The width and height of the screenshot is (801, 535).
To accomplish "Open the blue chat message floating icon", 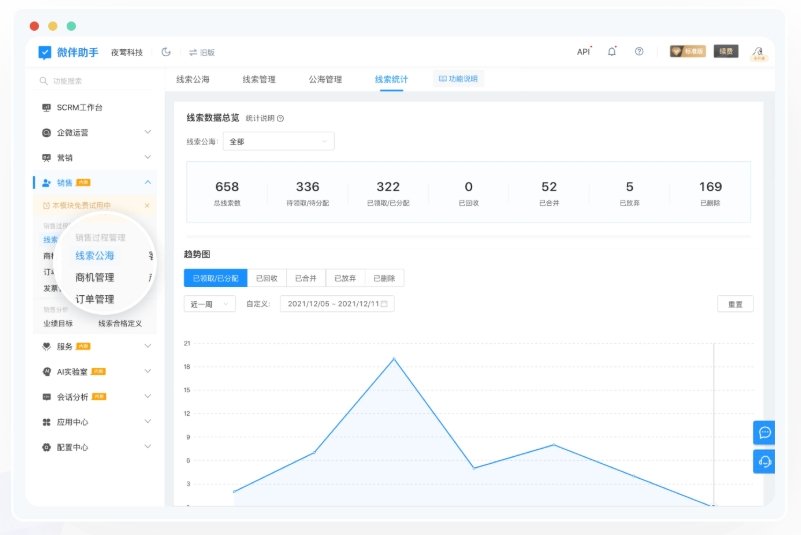I will (x=765, y=432).
